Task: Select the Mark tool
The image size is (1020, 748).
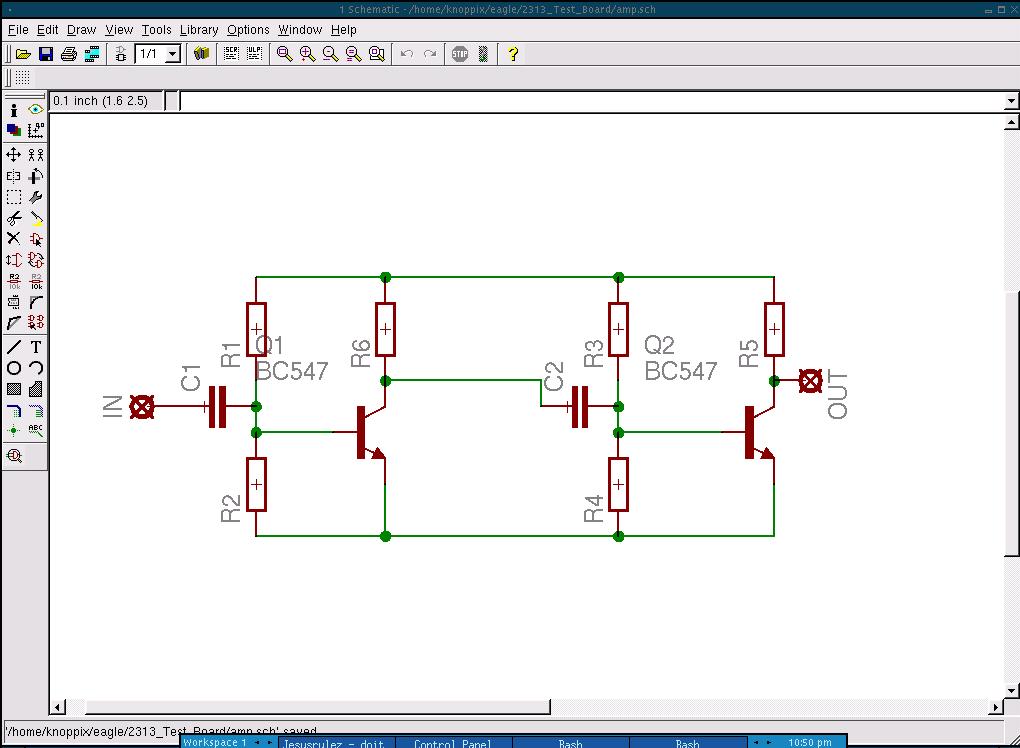Action: coord(36,131)
